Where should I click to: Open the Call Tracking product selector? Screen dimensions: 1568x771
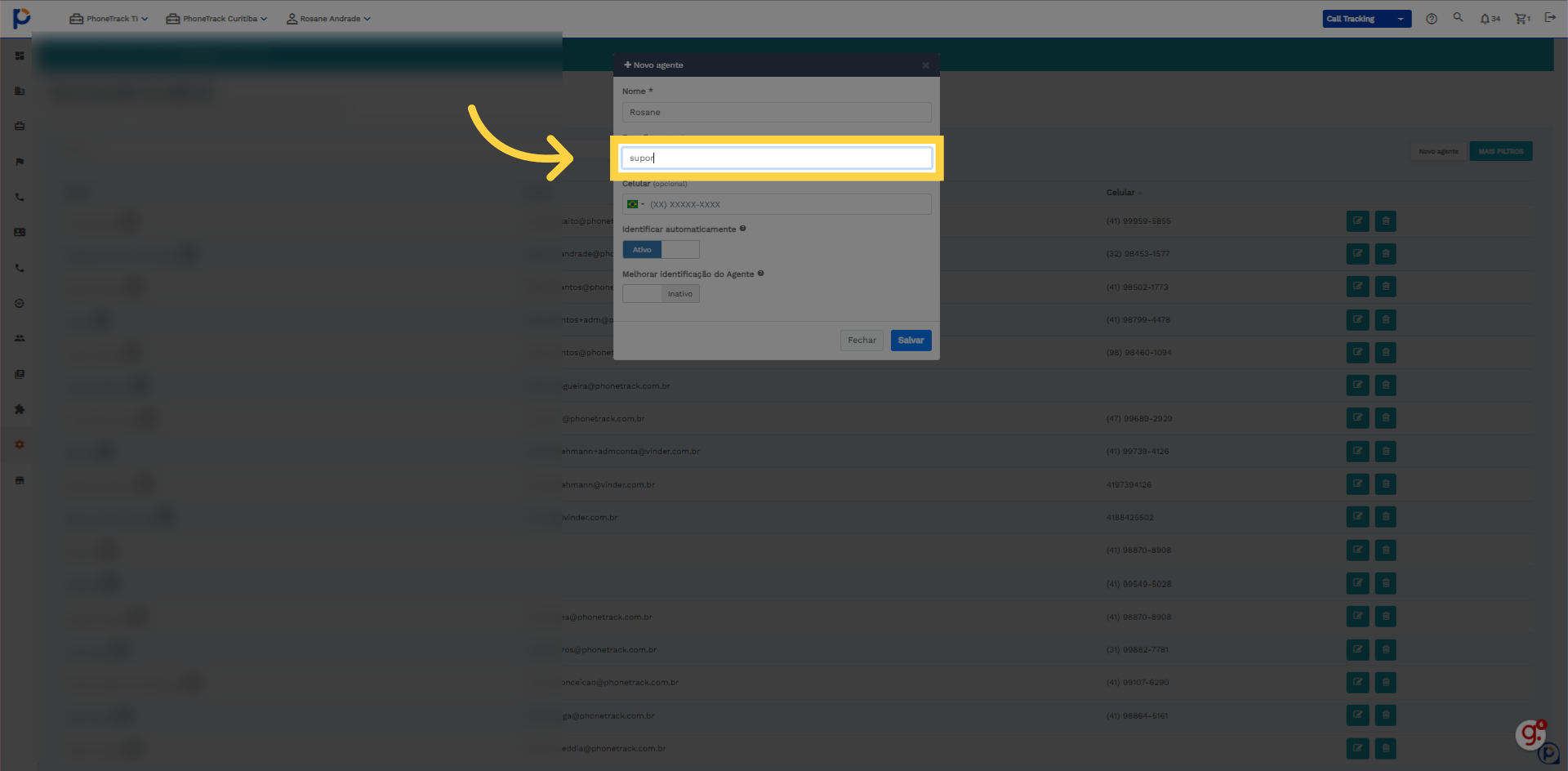pyautogui.click(x=1366, y=19)
